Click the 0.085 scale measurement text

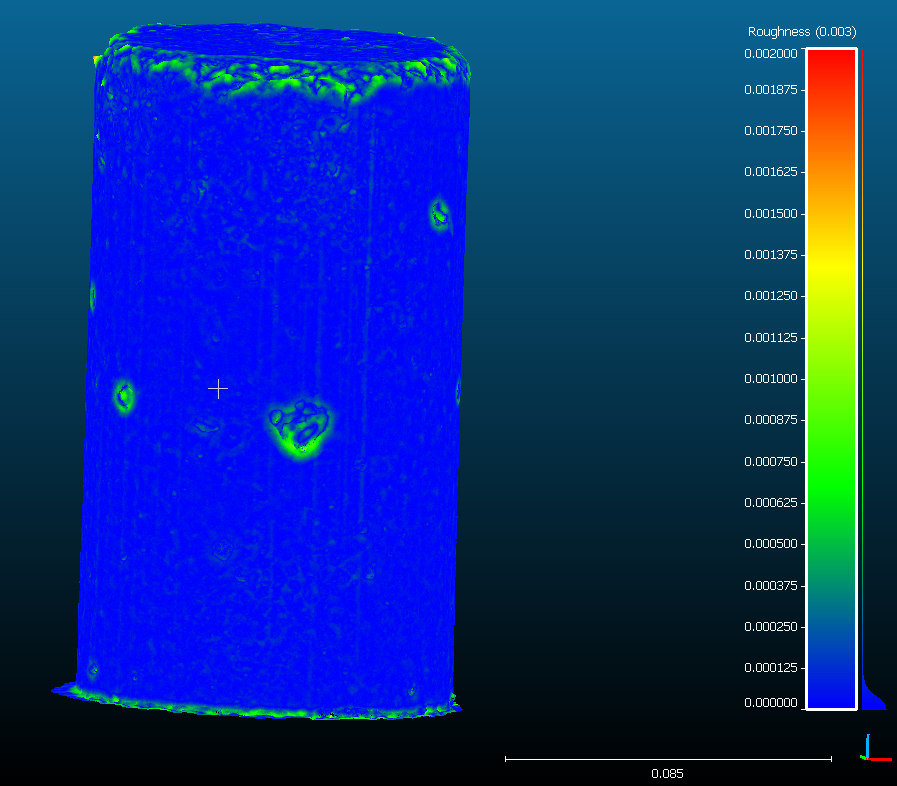click(668, 773)
